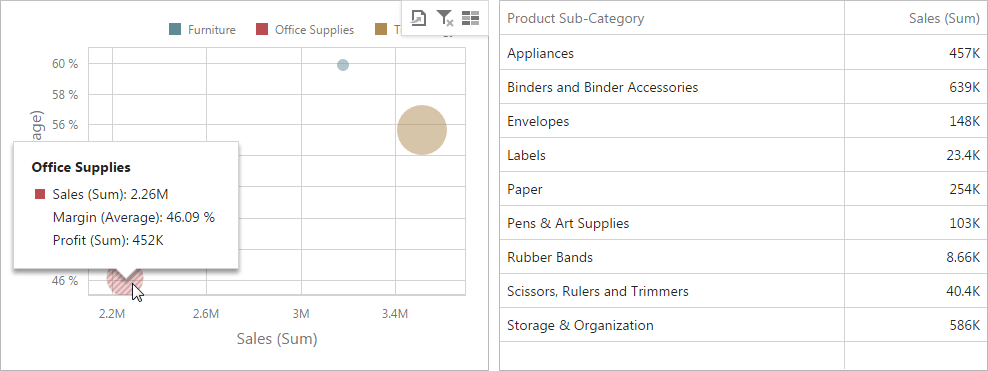Click the 148K sales value
The height and width of the screenshot is (371, 988).
pos(964,121)
